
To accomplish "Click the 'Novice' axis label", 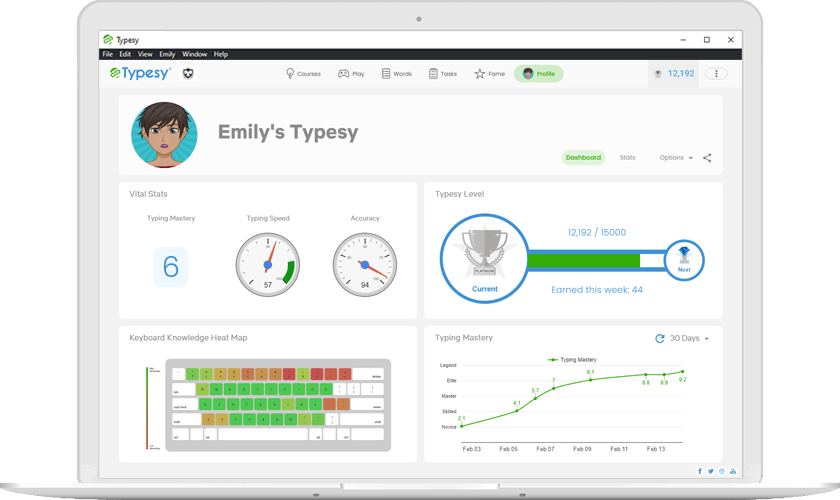I will pos(449,427).
